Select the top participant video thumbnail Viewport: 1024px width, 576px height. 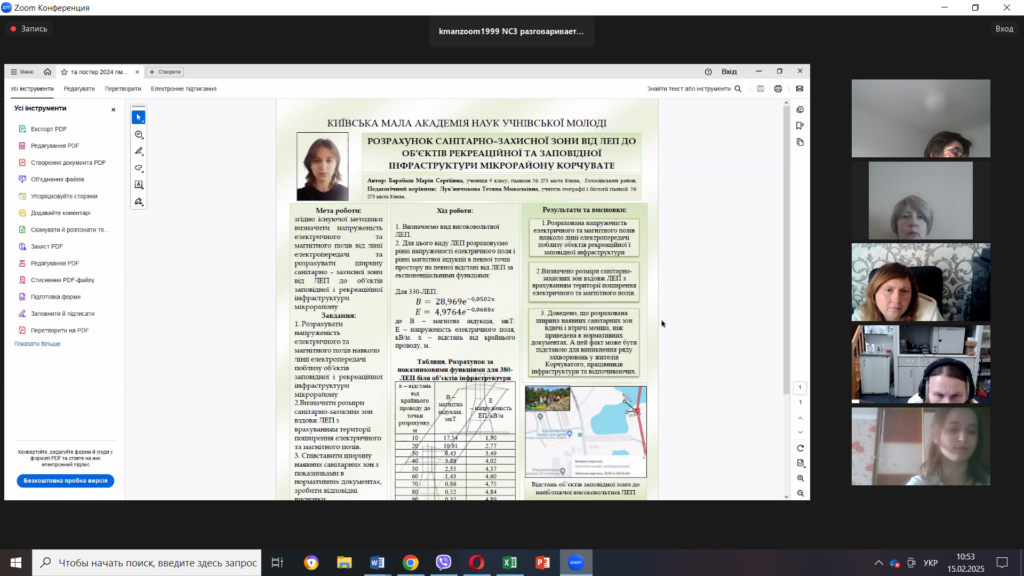pyautogui.click(x=921, y=118)
